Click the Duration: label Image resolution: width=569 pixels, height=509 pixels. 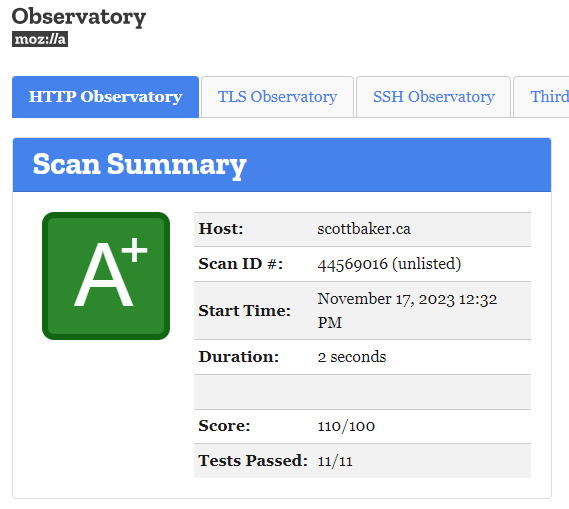click(x=239, y=357)
